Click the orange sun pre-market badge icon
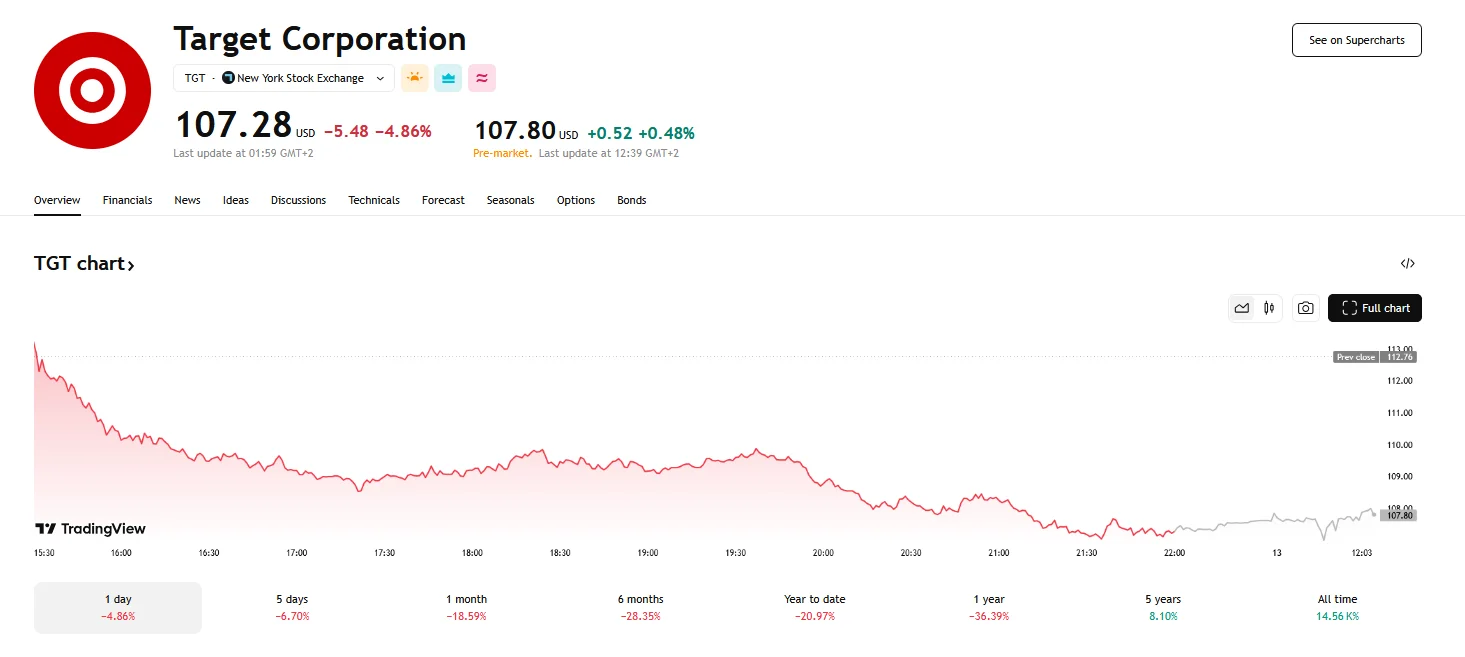 point(414,78)
